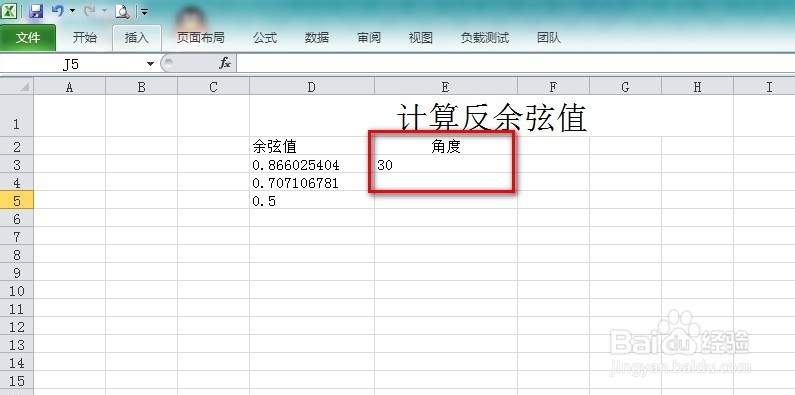Viewport: 795px width, 395px height.
Task: Select the 余弦值 header cell
Action: pos(312,146)
